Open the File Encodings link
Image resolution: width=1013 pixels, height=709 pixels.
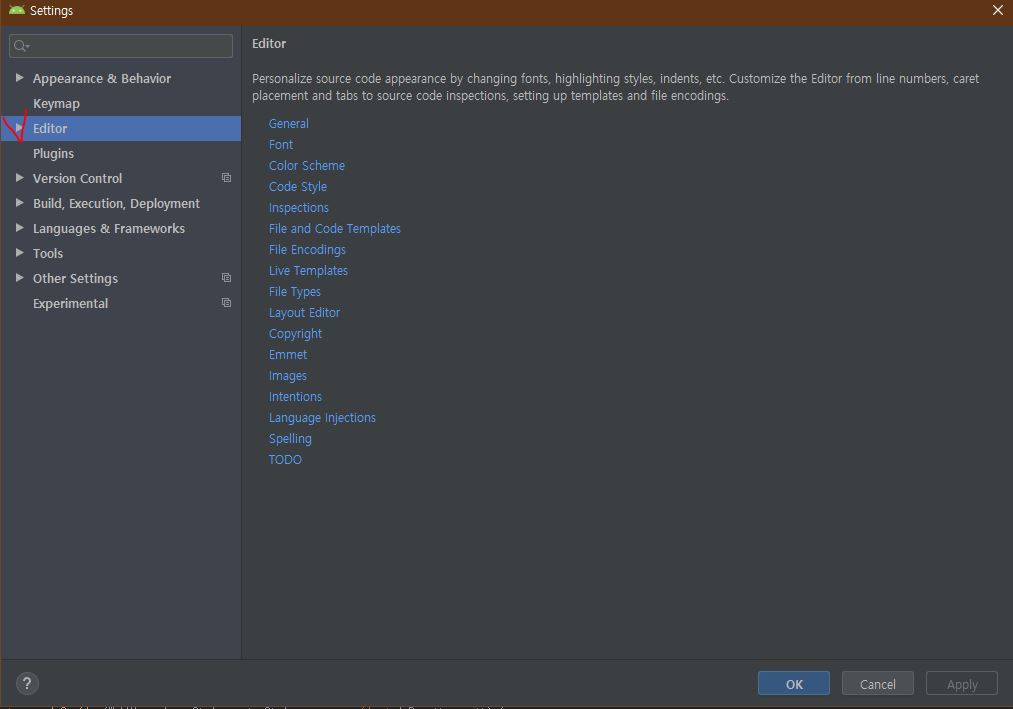pyautogui.click(x=308, y=249)
